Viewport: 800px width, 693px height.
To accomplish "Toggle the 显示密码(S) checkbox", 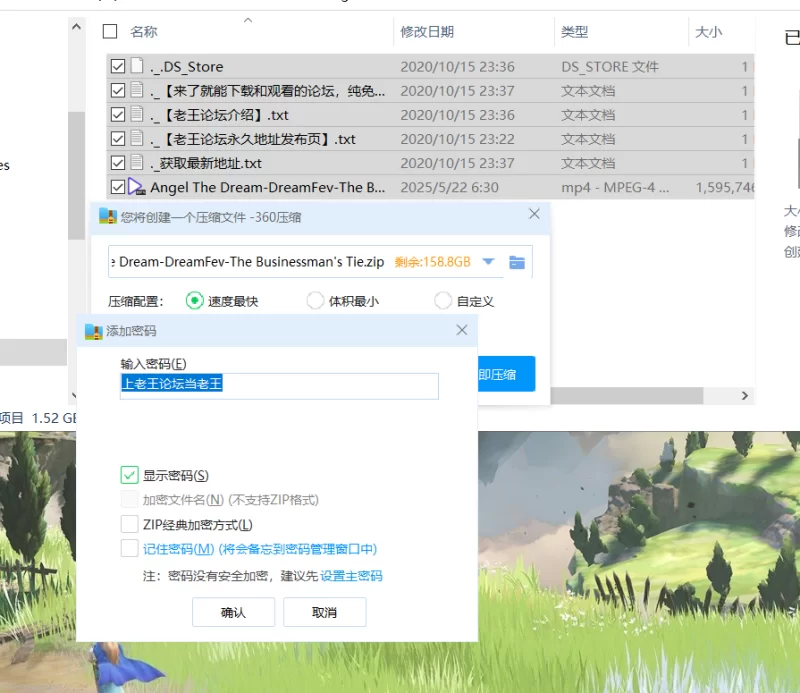I will coord(129,475).
